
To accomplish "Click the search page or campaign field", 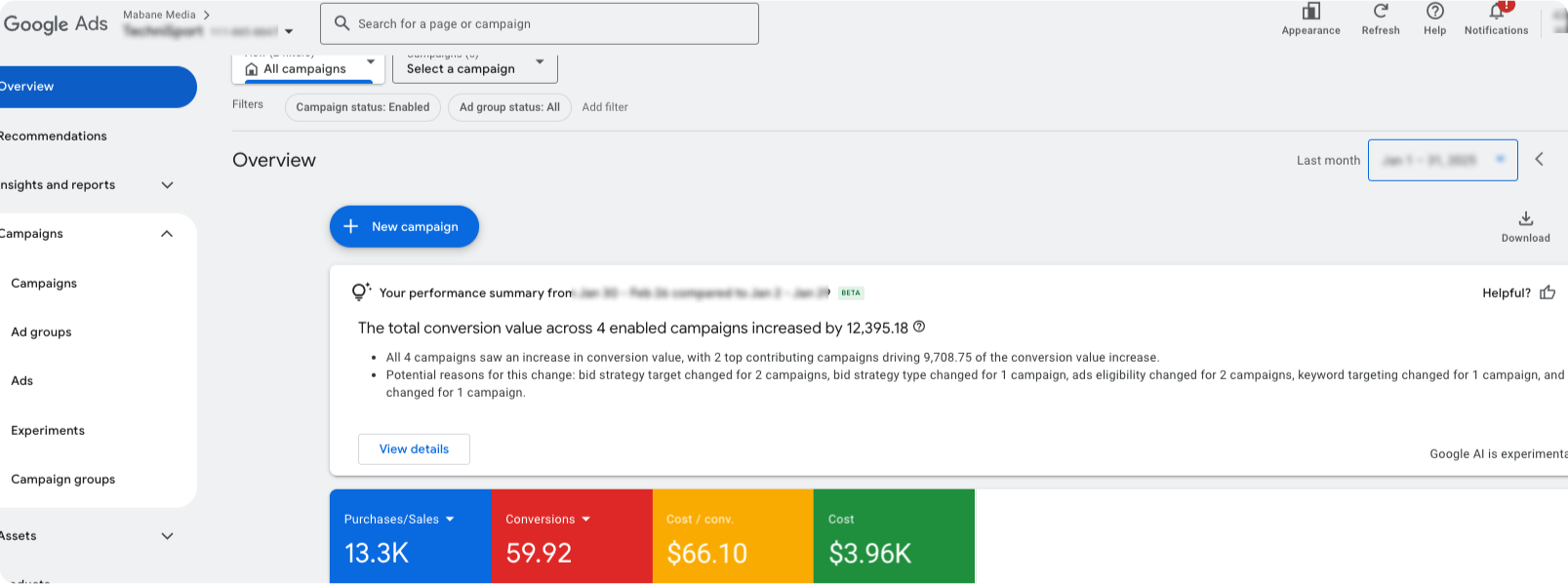I will coord(539,23).
